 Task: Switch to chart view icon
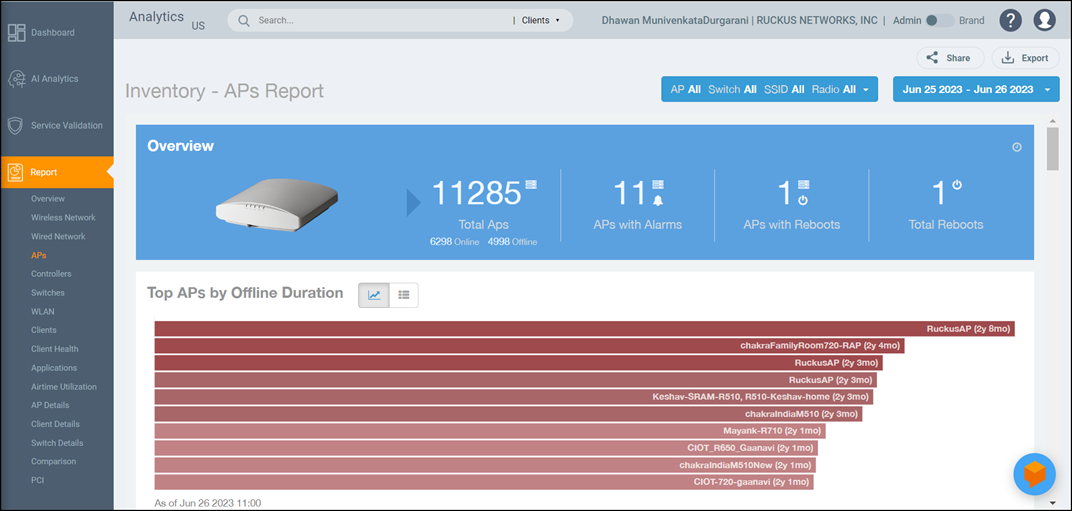(x=374, y=295)
